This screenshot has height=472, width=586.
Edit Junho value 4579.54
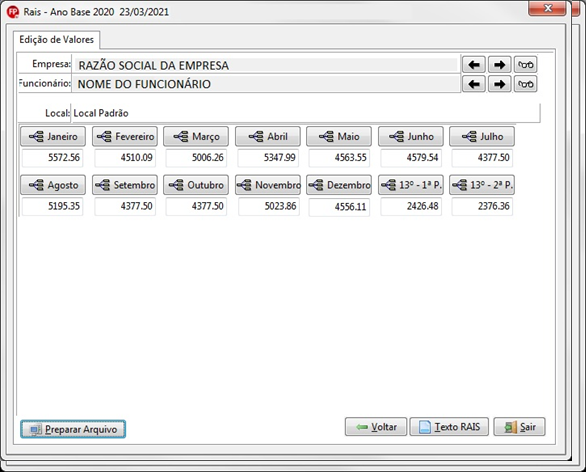coord(411,158)
